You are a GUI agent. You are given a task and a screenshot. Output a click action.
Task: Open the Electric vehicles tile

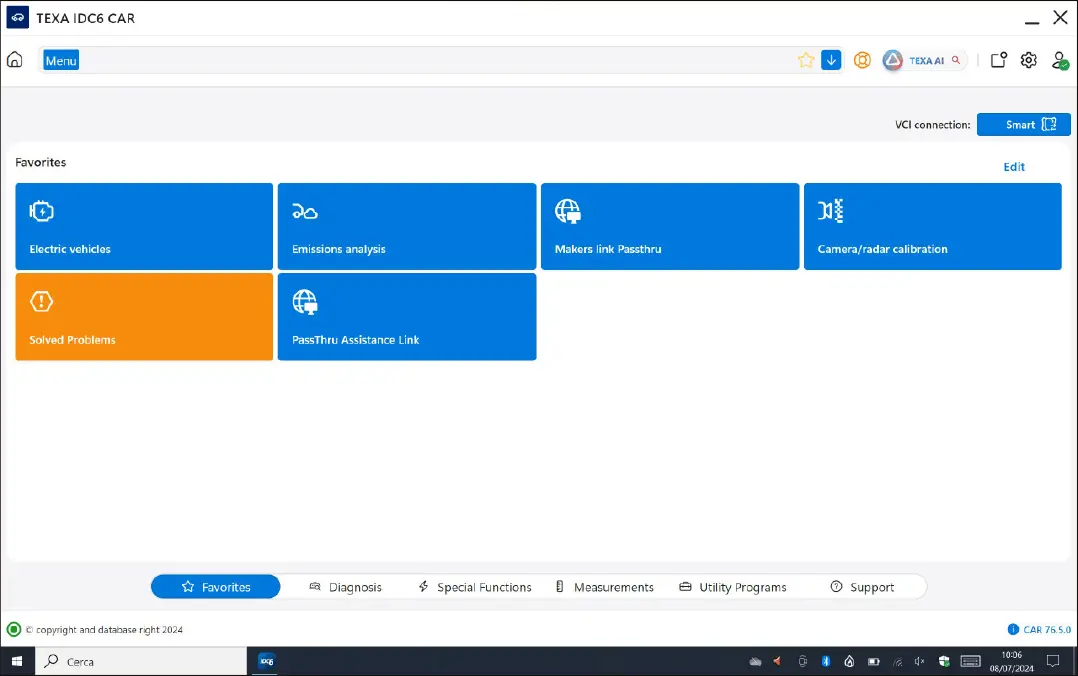click(144, 226)
